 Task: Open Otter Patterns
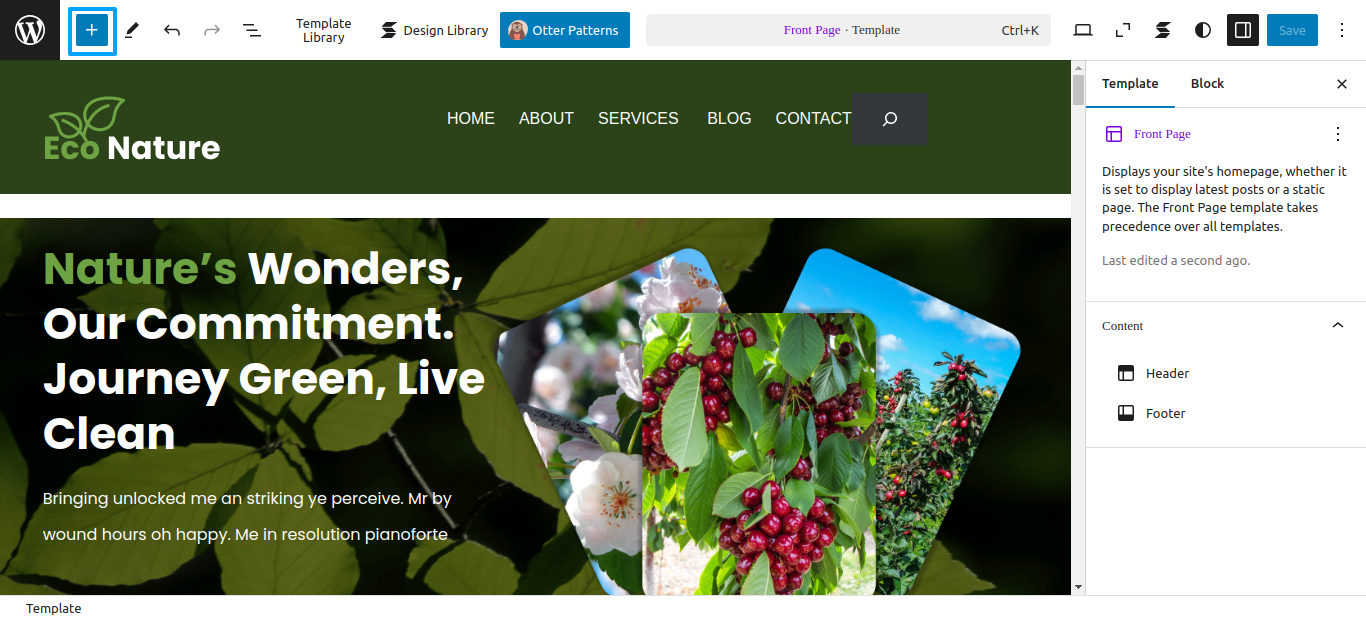(565, 30)
